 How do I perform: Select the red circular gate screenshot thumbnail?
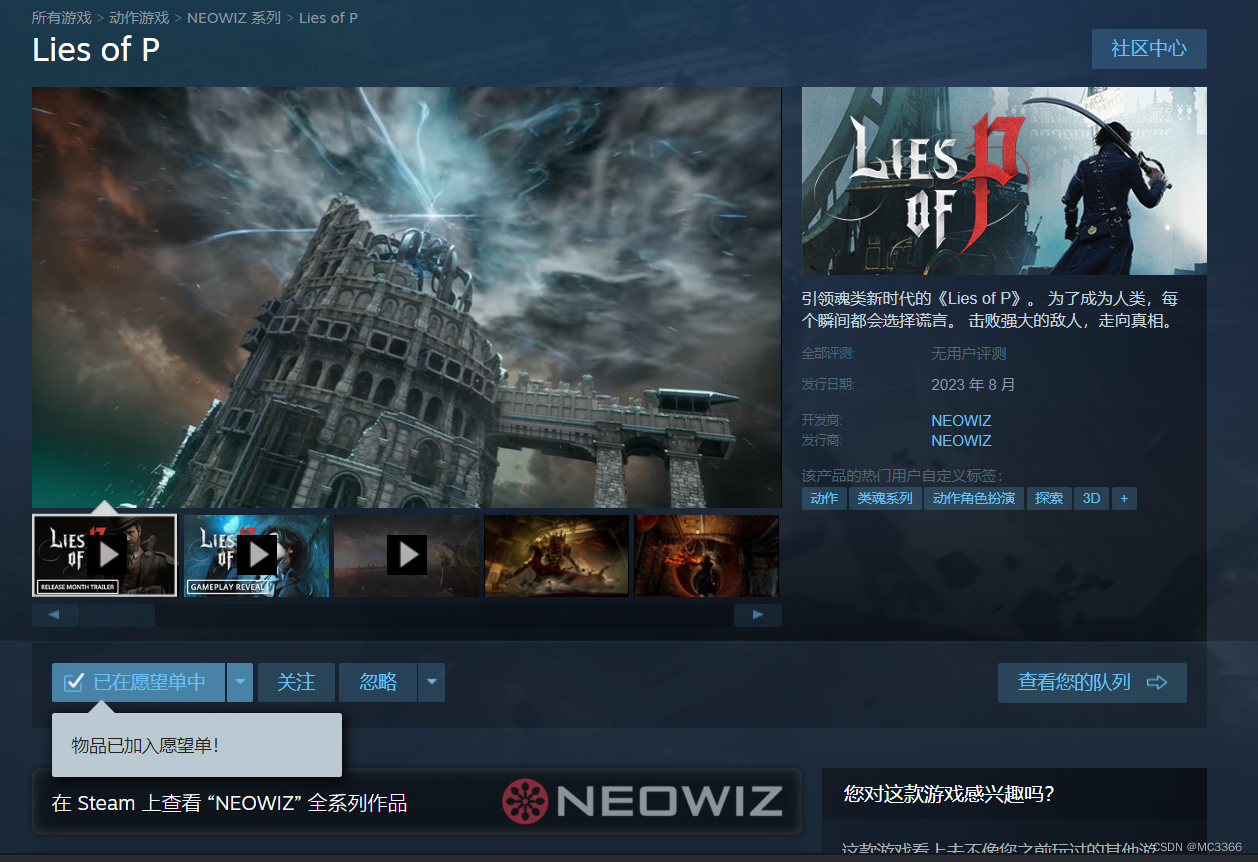[706, 555]
